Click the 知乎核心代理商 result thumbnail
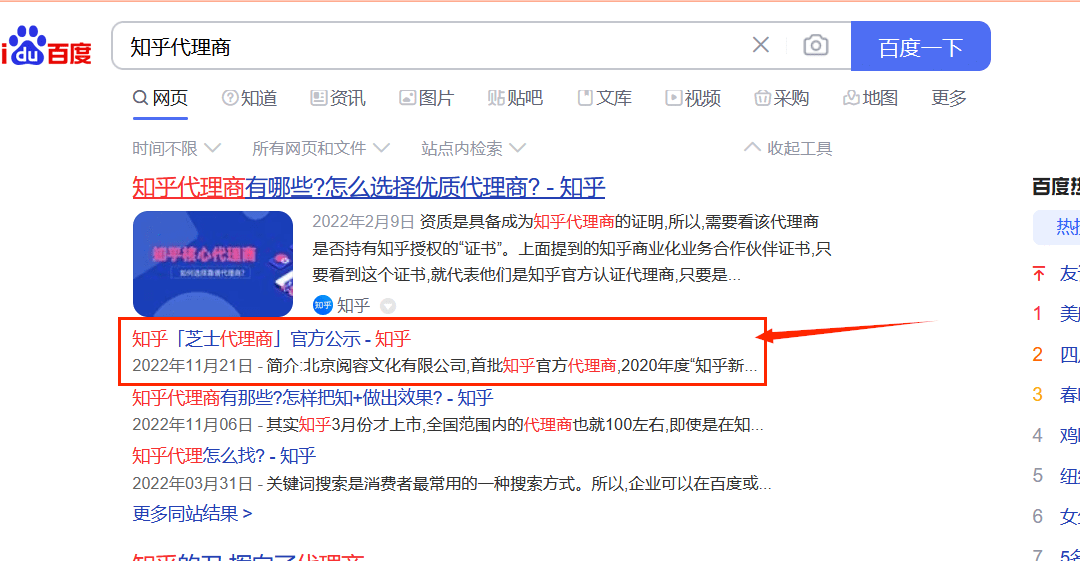Image resolution: width=1080 pixels, height=561 pixels. pyautogui.click(x=212, y=264)
